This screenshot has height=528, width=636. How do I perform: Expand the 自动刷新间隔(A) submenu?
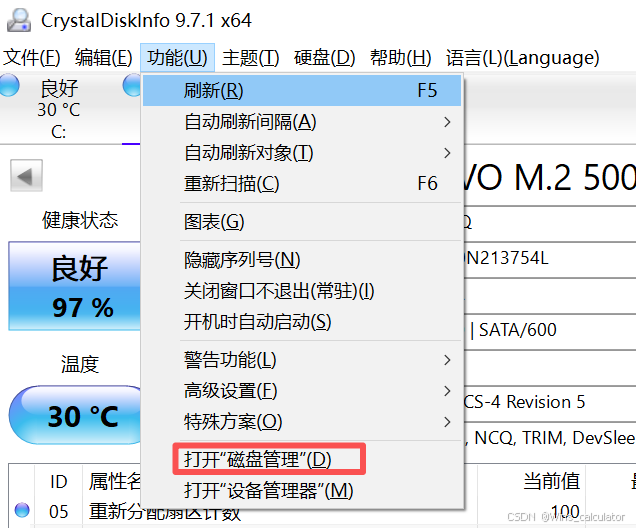(302, 122)
